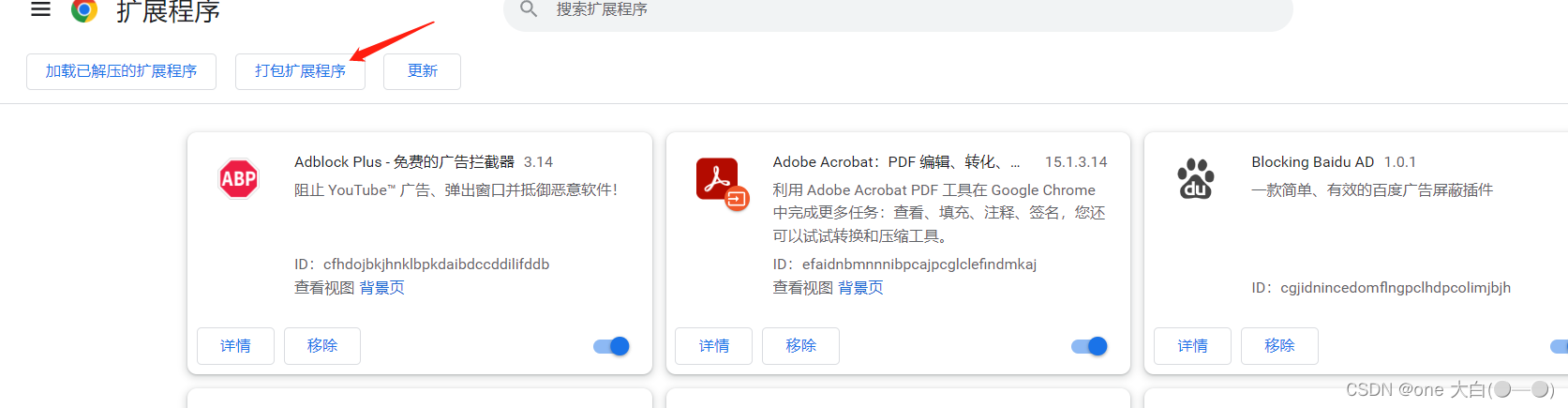The height and width of the screenshot is (408, 1568).
Task: Open 详情 for Adobe Acrobat
Action: point(714,346)
